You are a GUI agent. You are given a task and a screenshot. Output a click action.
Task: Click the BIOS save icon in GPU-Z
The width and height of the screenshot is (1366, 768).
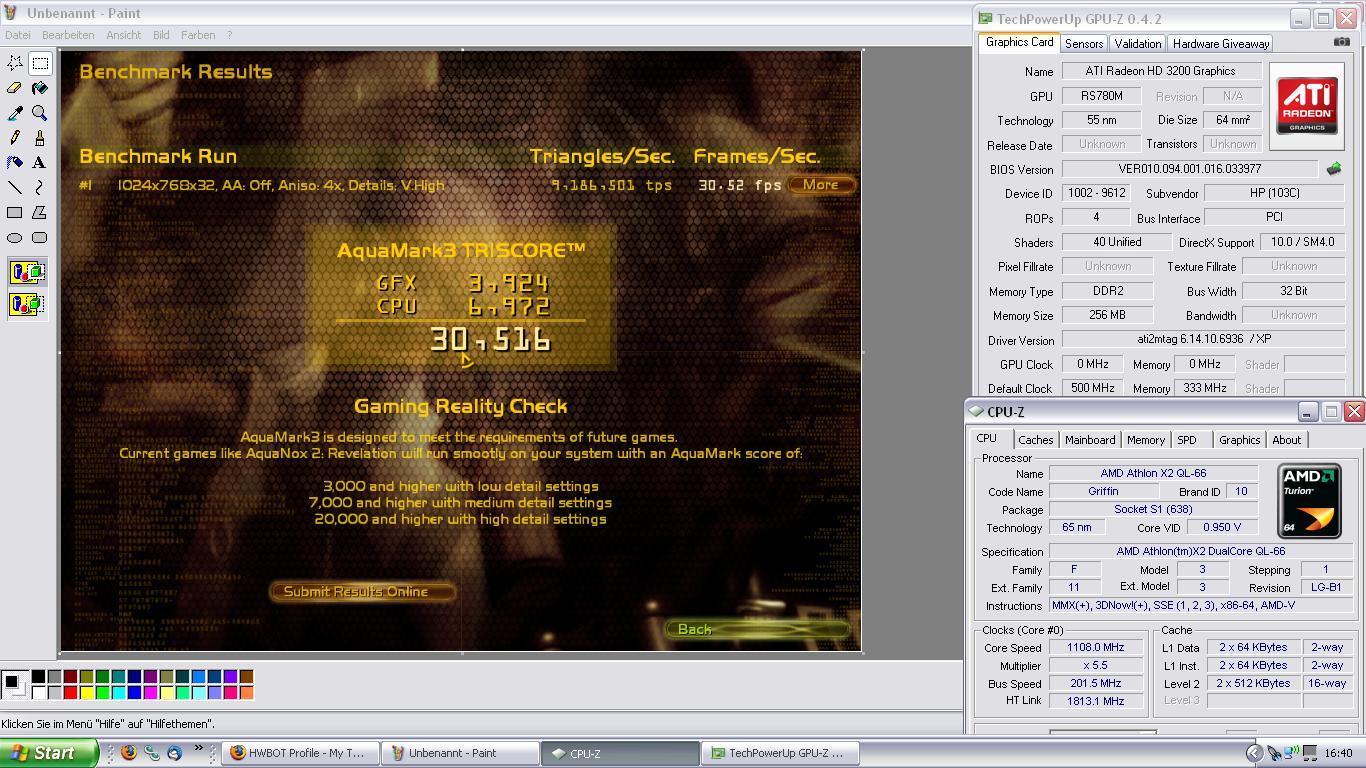[x=1333, y=169]
